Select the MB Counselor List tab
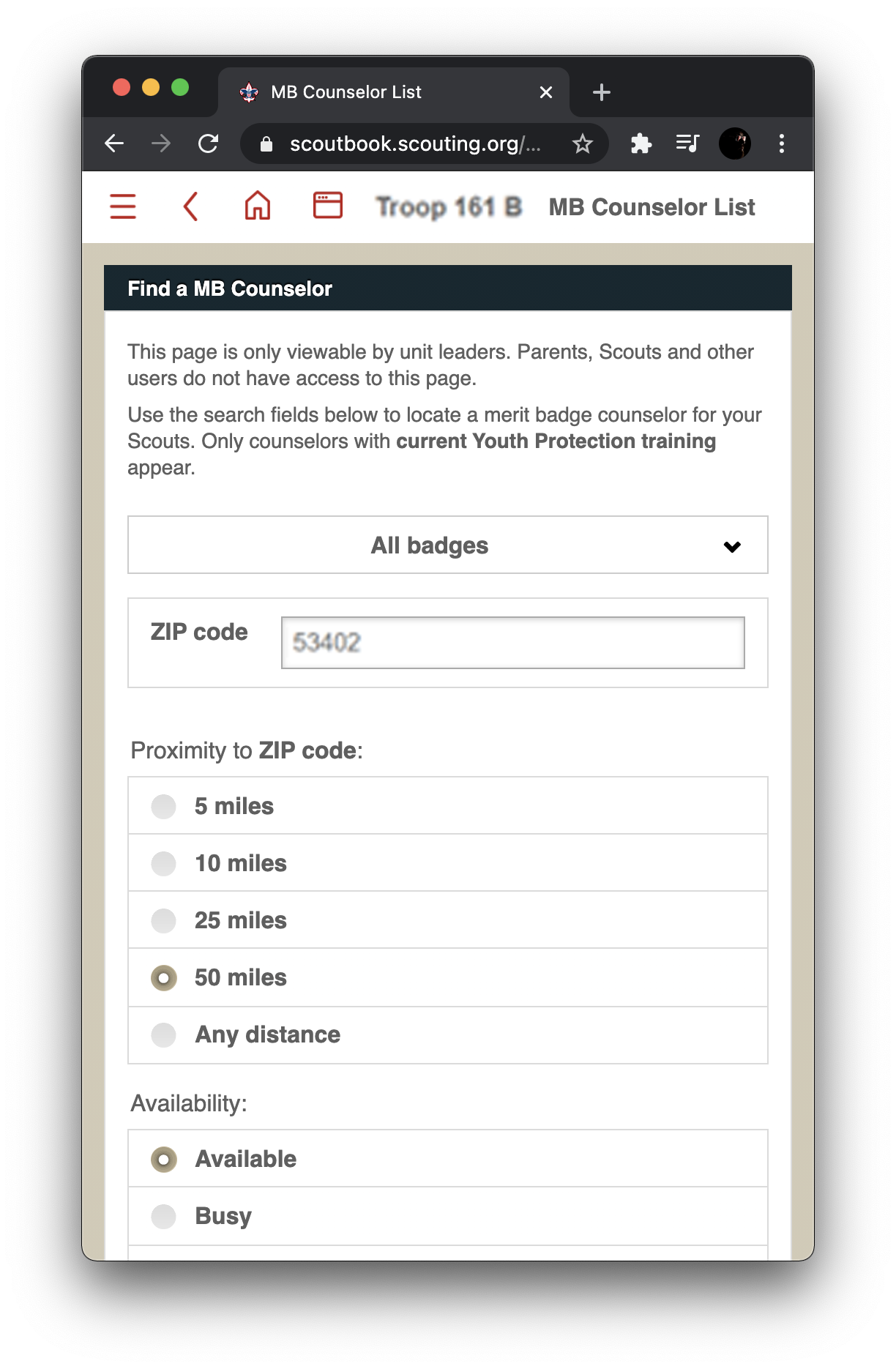Viewport: 896px width, 1369px height. 394,92
